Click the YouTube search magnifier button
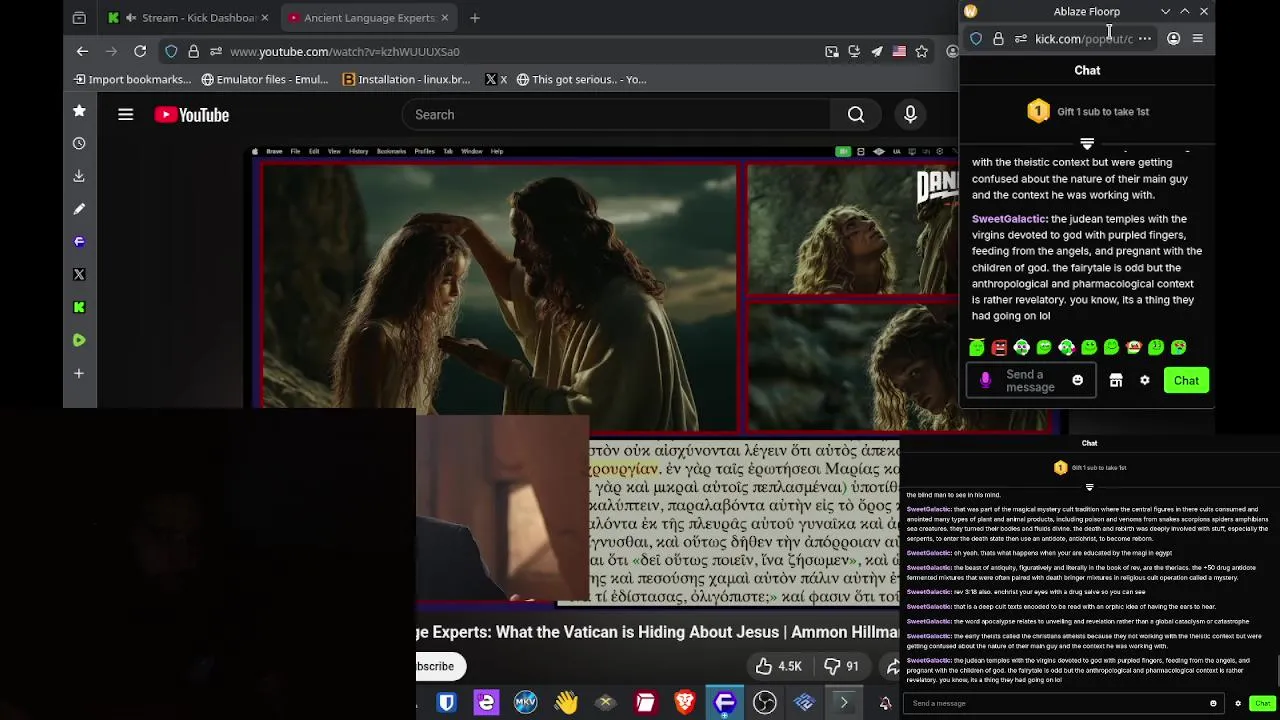The height and width of the screenshot is (720, 1280). 856,115
